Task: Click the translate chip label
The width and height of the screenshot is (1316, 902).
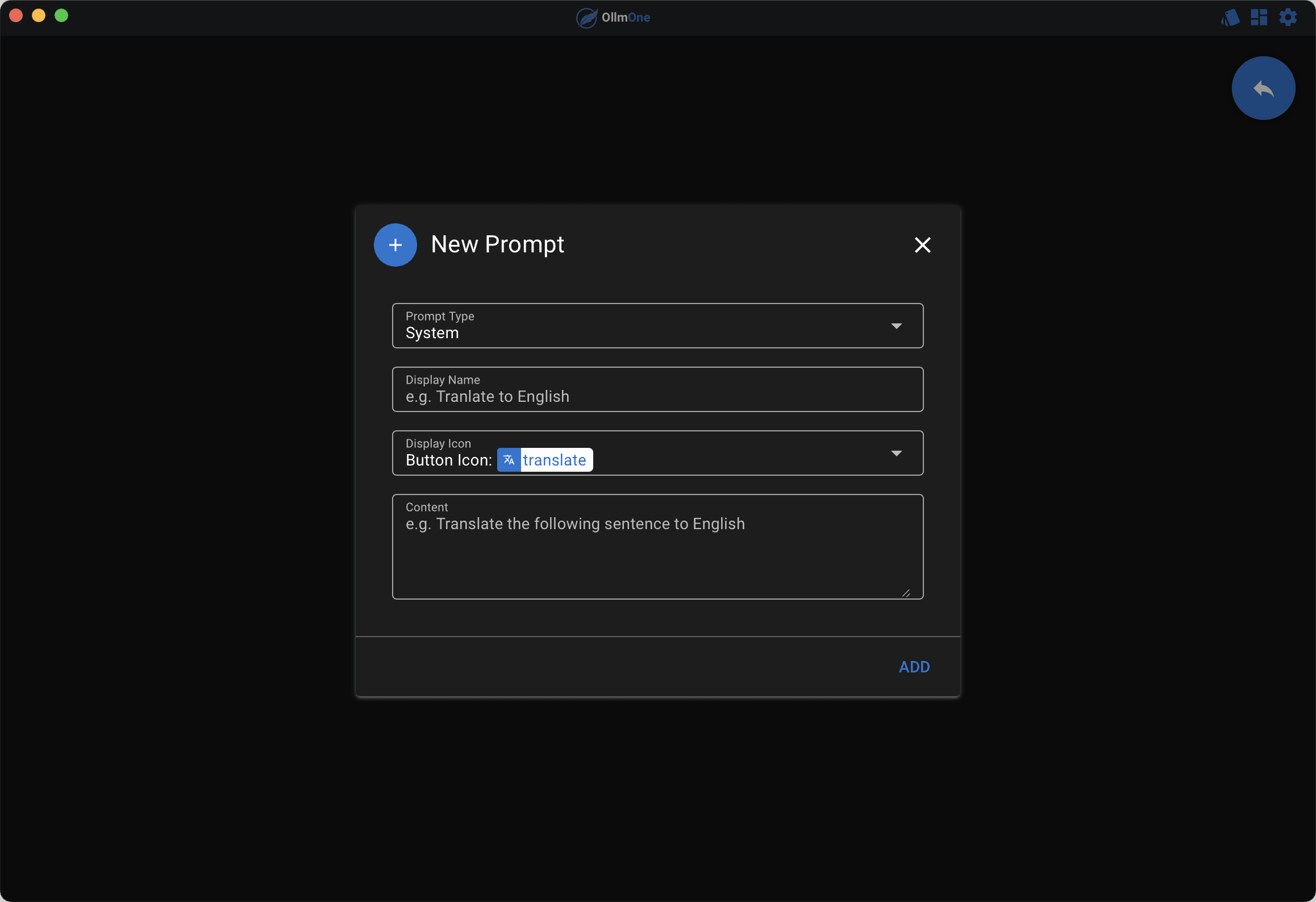Action: tap(555, 460)
